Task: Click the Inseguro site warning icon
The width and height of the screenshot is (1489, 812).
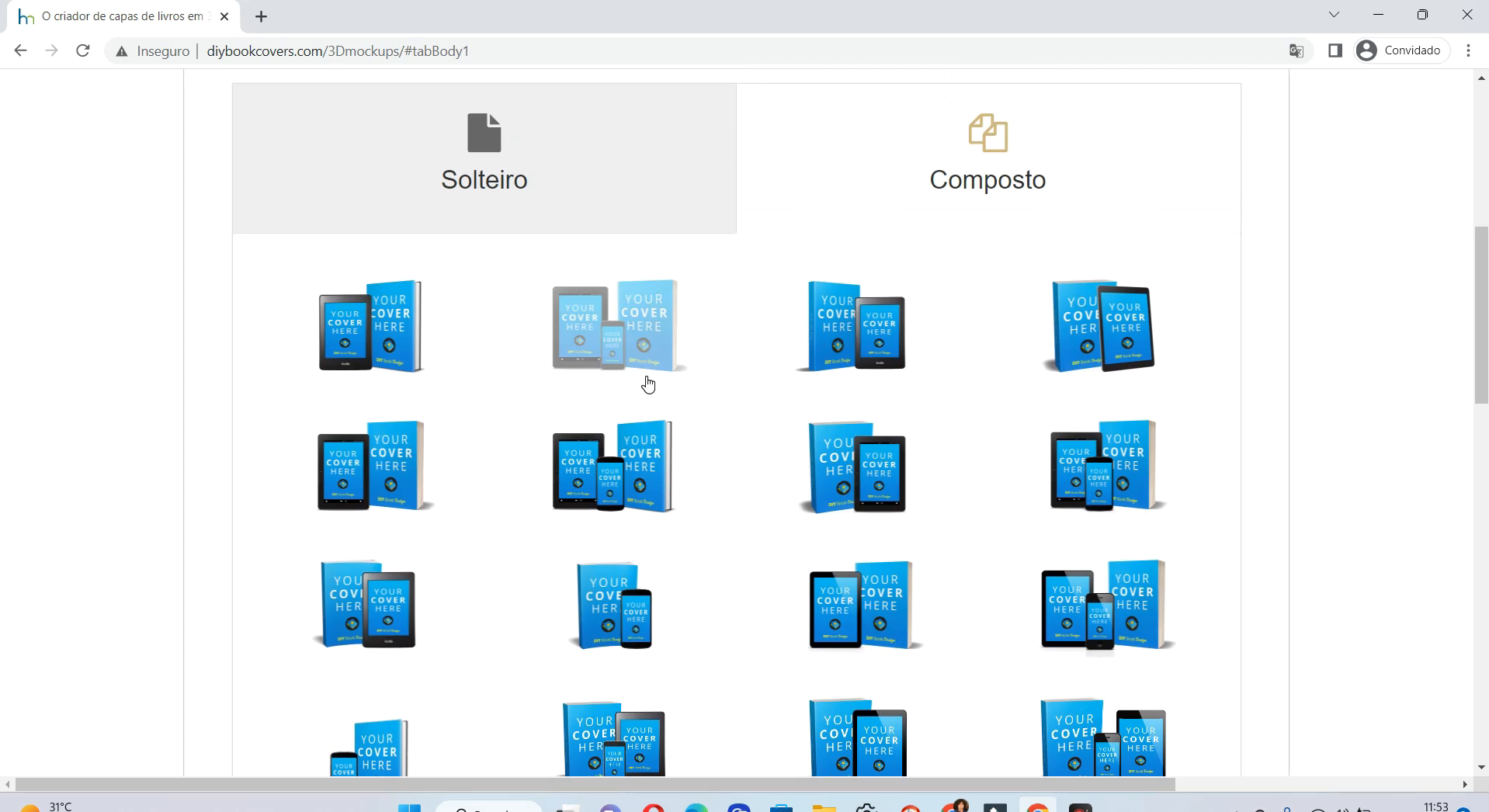Action: [122, 51]
